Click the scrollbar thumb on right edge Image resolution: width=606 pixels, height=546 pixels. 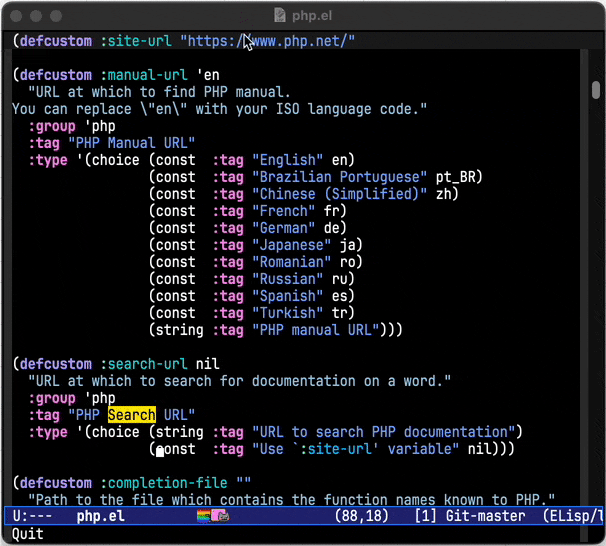(x=596, y=90)
